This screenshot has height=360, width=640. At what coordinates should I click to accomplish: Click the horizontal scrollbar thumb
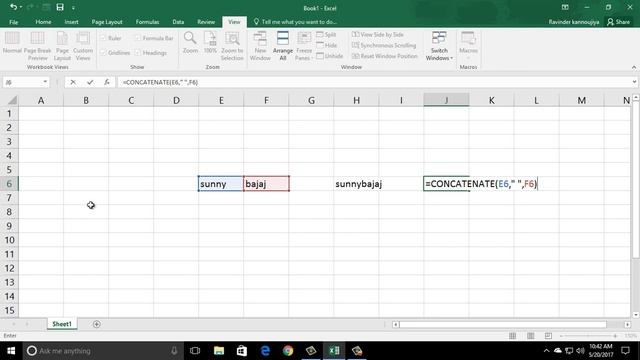[x=503, y=324]
